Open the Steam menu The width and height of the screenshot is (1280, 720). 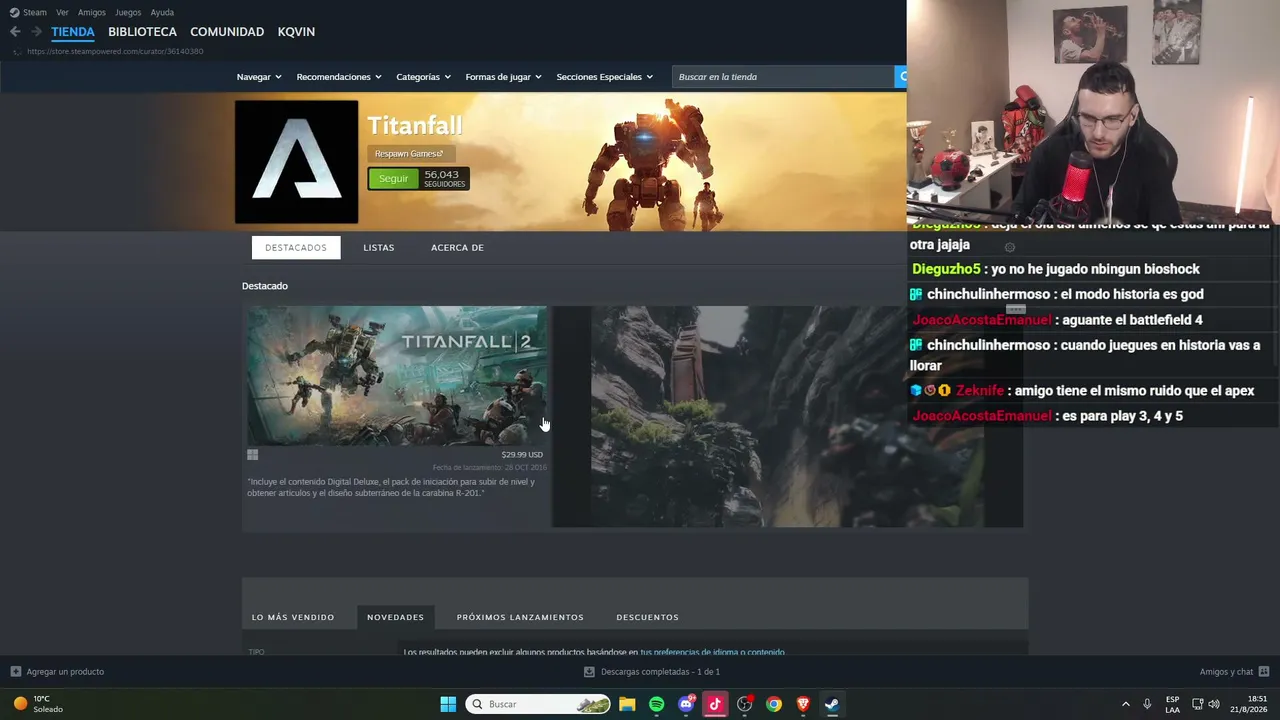[x=35, y=12]
